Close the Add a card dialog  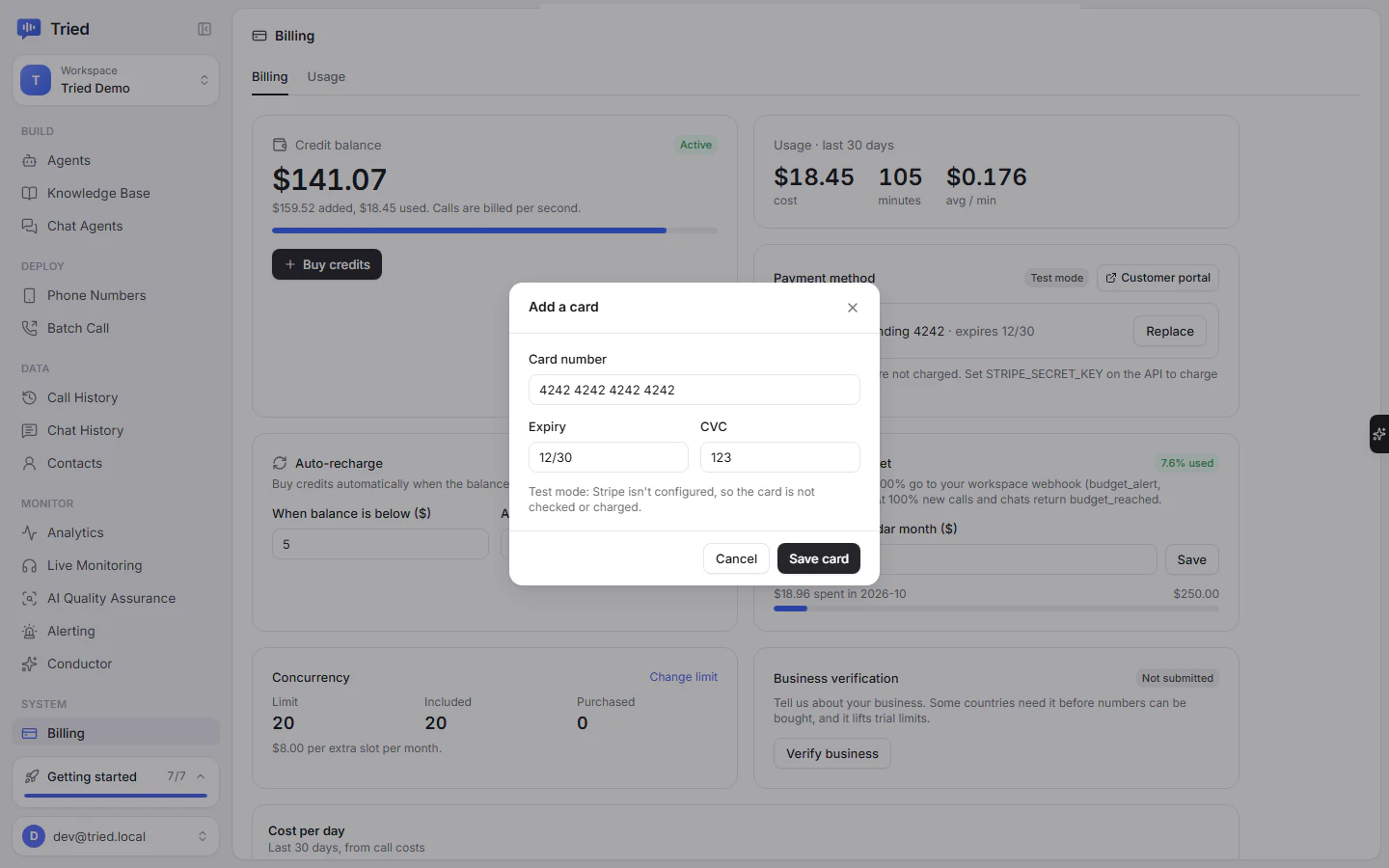tap(853, 308)
